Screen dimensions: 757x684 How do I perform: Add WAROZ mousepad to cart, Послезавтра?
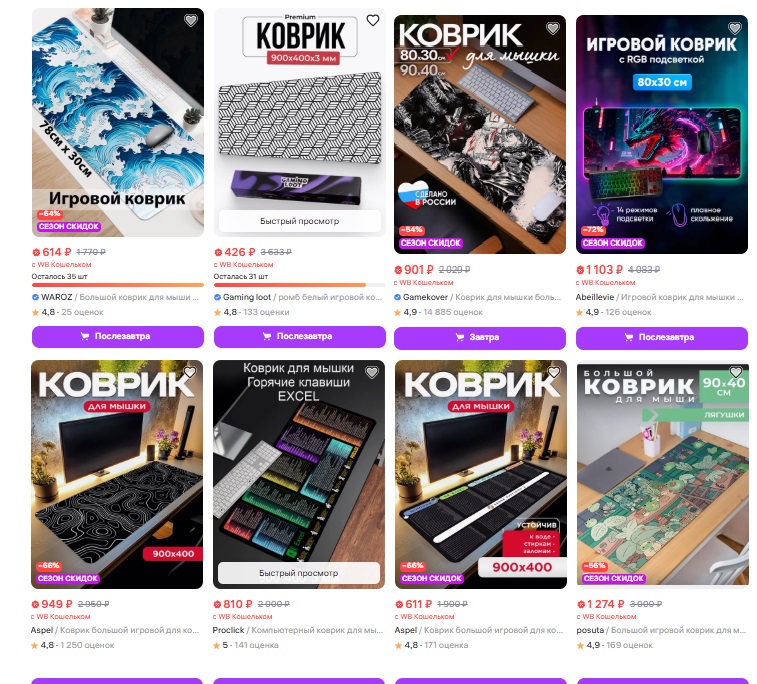pos(118,336)
